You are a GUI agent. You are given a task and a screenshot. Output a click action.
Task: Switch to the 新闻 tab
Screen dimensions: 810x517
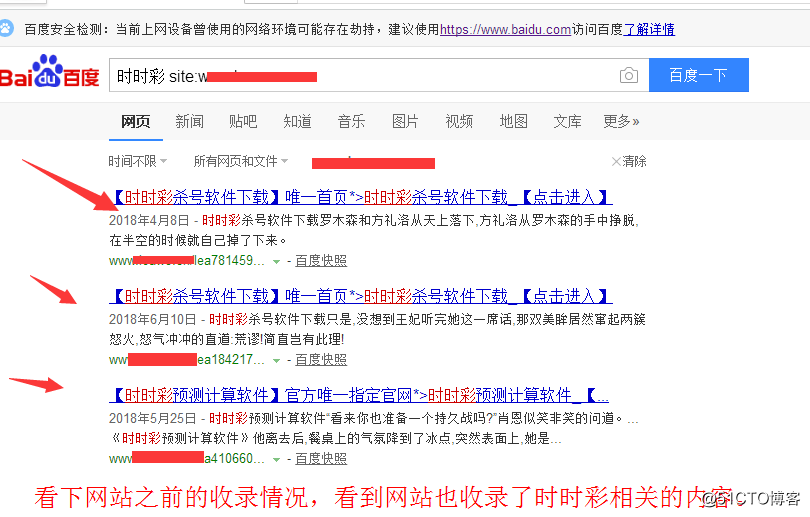190,121
